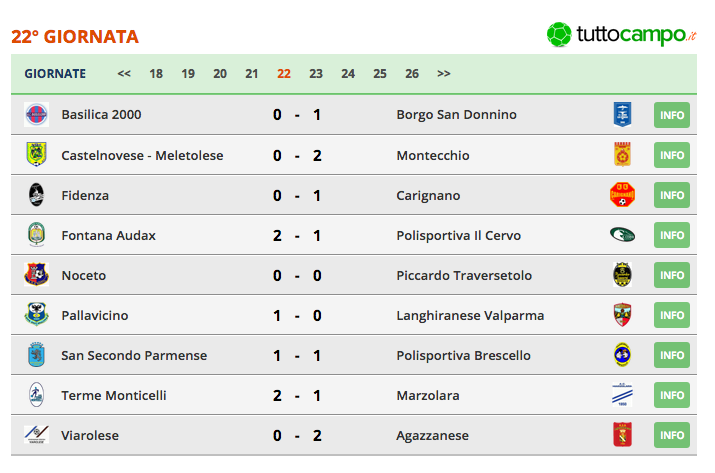The image size is (715, 473).
Task: Click the tuttocampo.it logo
Action: coord(622,35)
